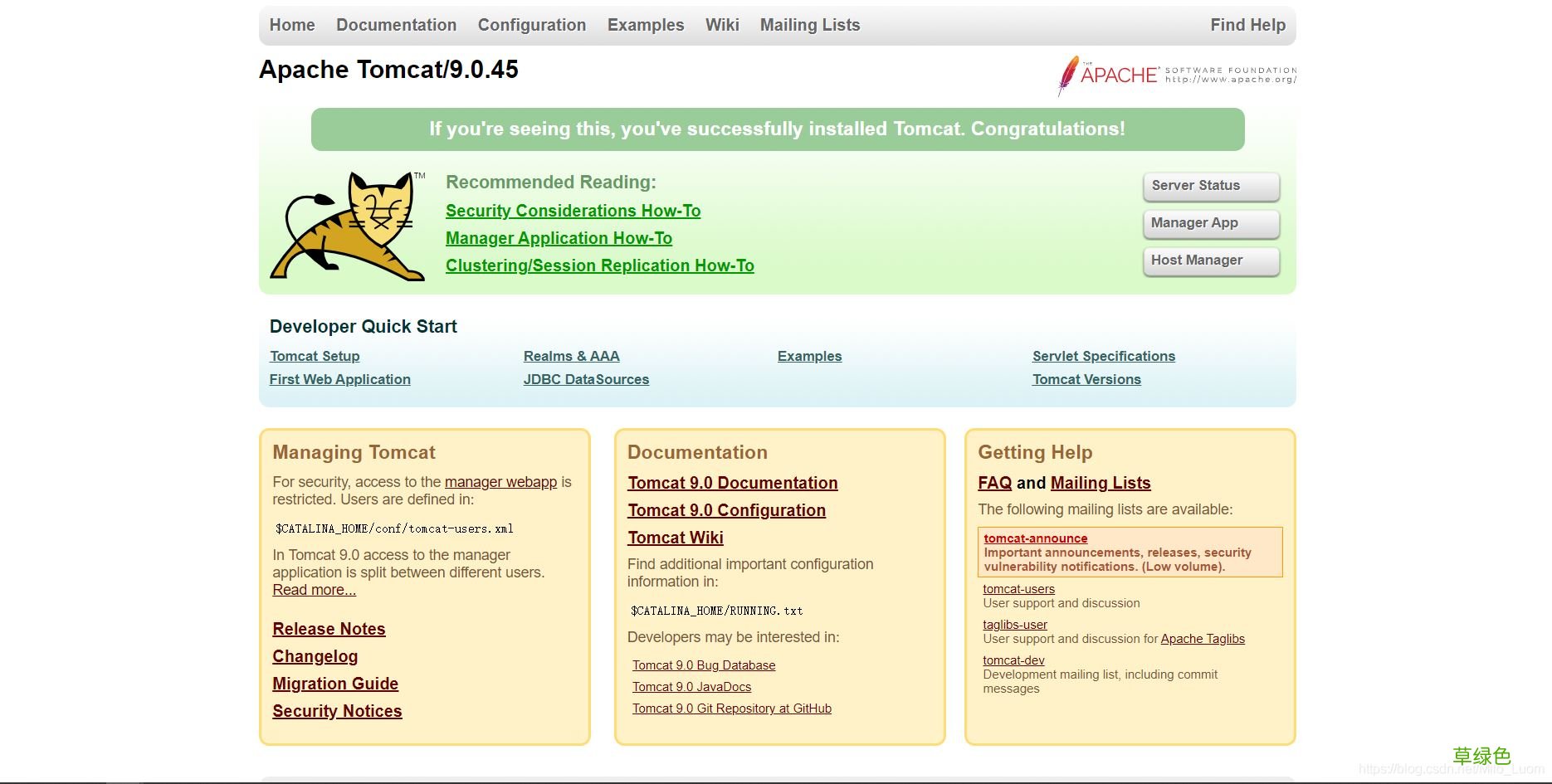This screenshot has width=1552, height=784.
Task: Open the Wiki navigation item
Action: (721, 25)
